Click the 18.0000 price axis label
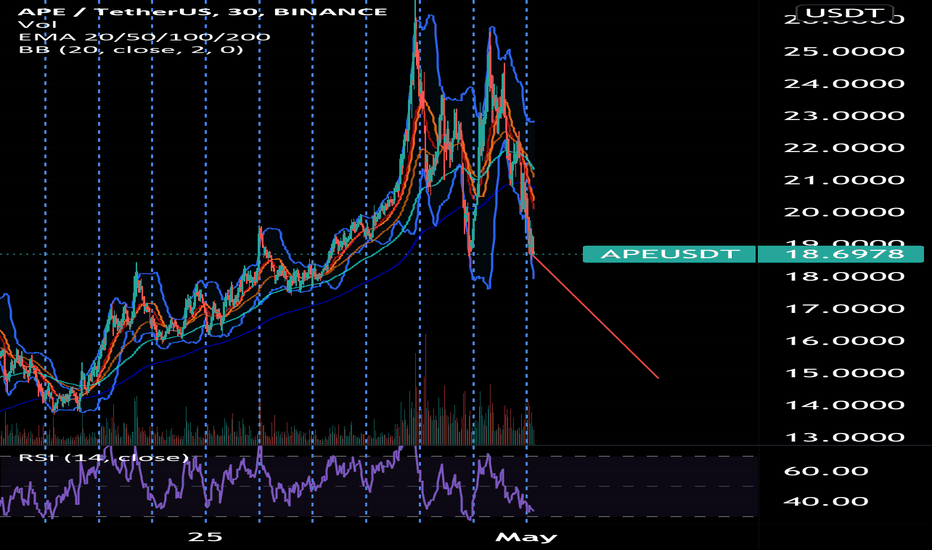This screenshot has height=550, width=932. click(x=845, y=276)
